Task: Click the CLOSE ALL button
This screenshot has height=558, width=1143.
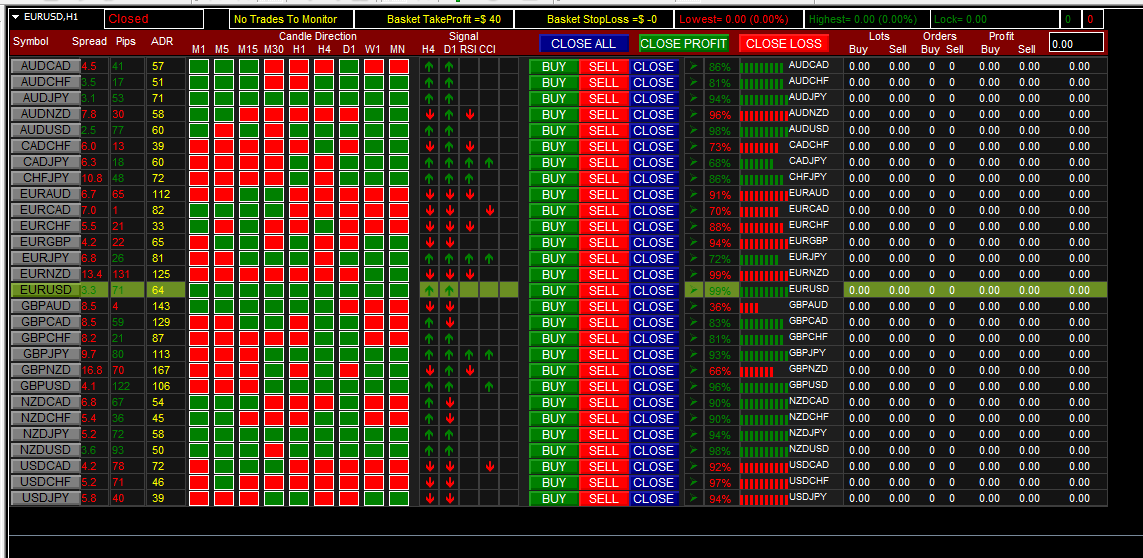Action: click(x=584, y=44)
